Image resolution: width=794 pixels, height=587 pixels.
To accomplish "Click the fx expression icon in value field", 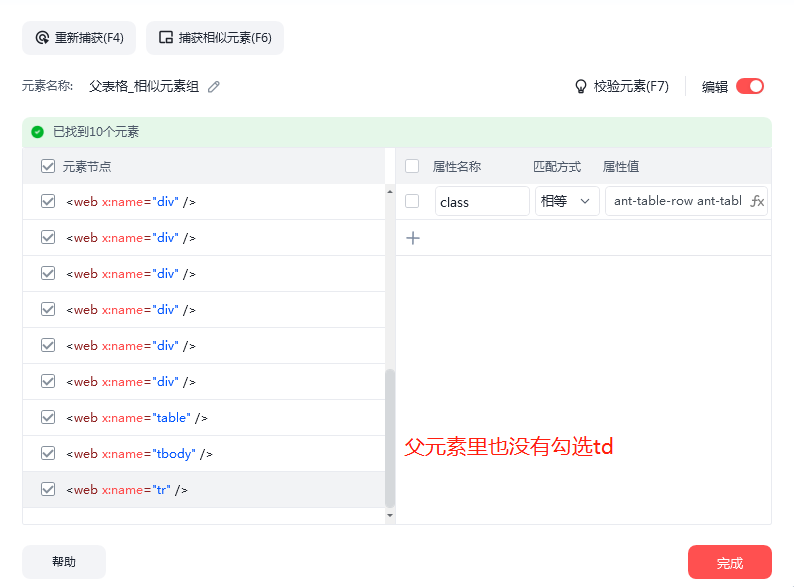I will click(757, 201).
